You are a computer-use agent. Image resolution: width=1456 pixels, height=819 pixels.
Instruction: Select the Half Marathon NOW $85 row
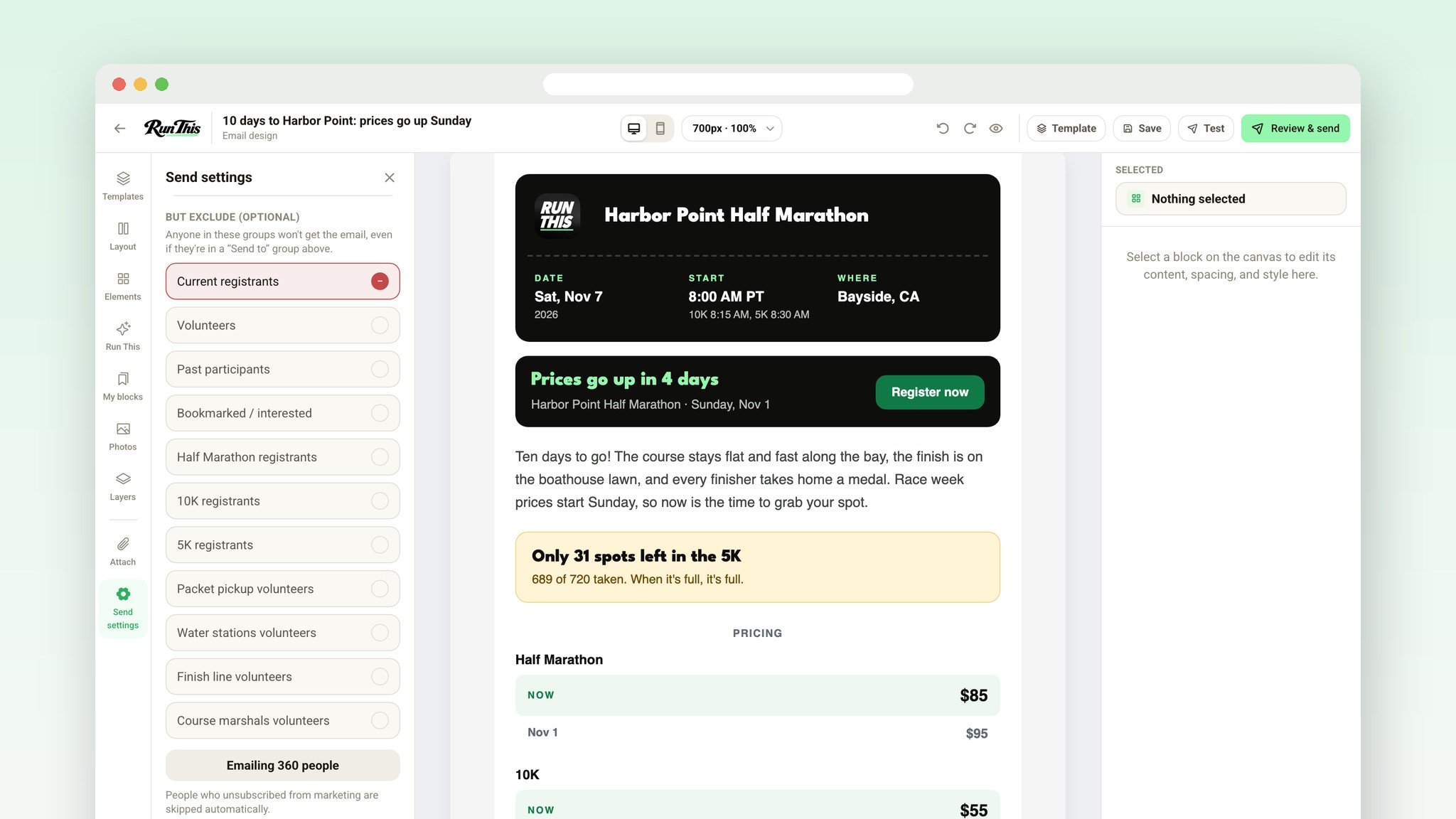[758, 695]
